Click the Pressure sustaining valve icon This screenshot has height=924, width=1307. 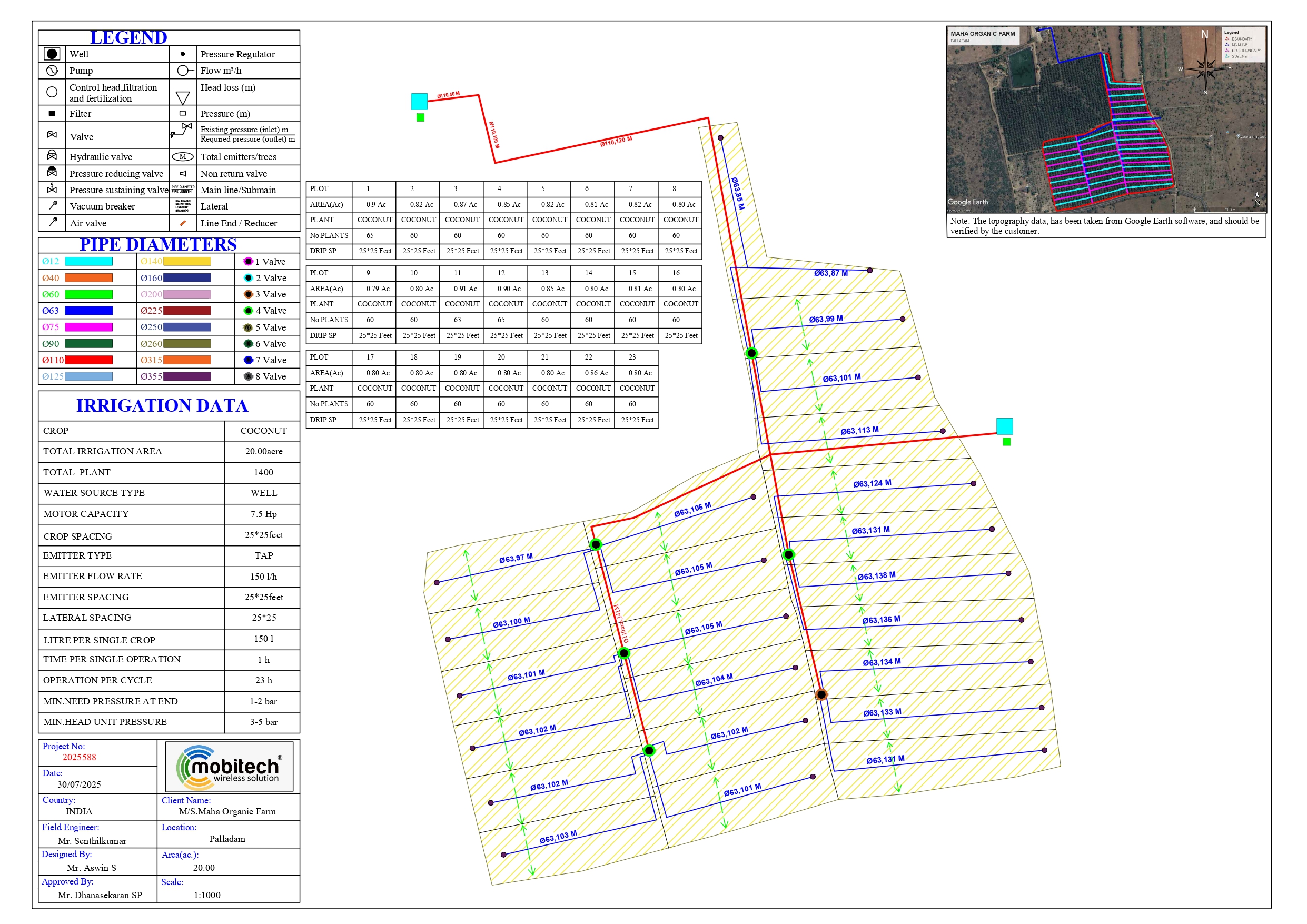tap(52, 189)
